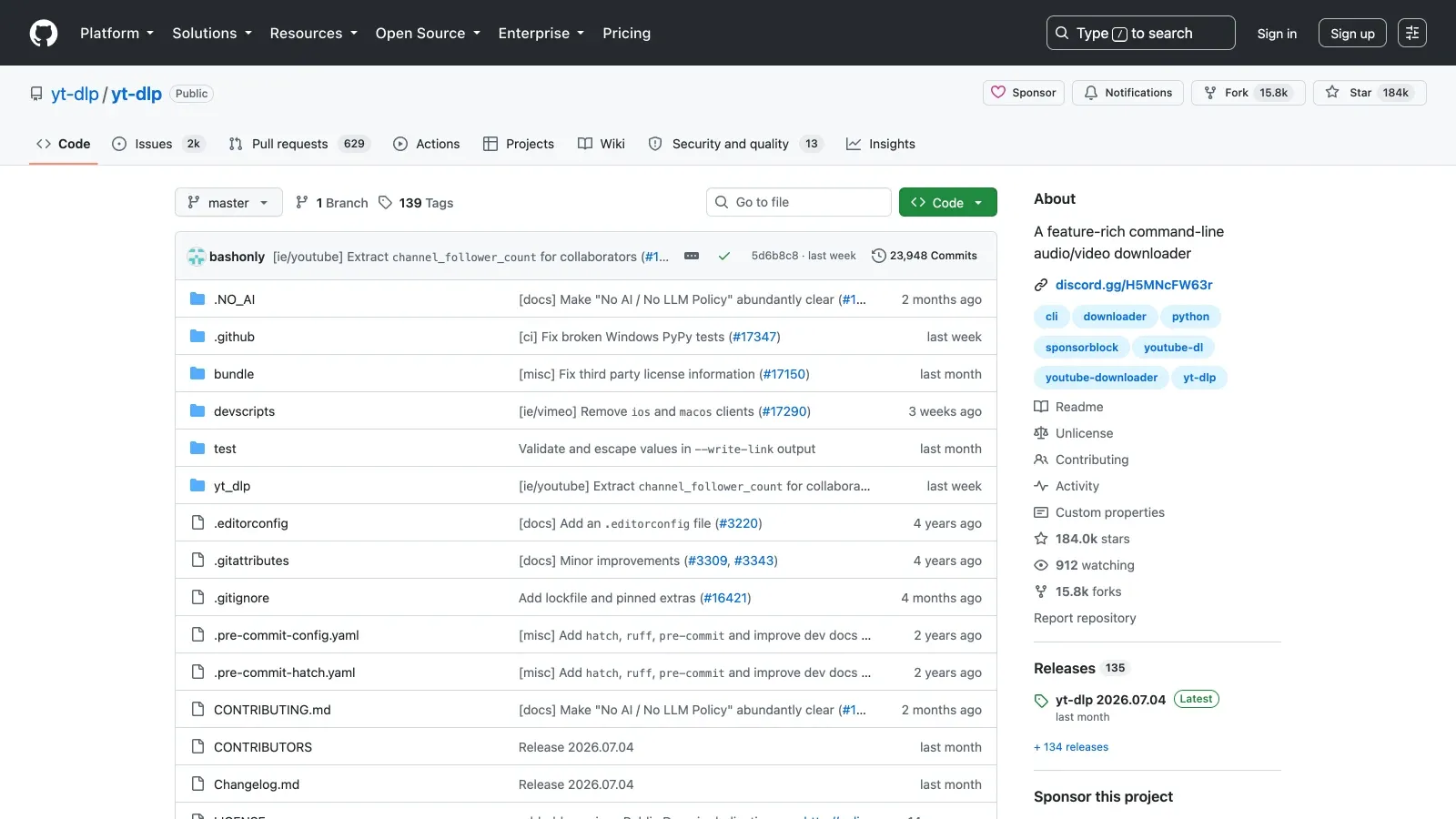Open the GitHub homepage logo
The width and height of the screenshot is (1456, 819).
pos(44,33)
